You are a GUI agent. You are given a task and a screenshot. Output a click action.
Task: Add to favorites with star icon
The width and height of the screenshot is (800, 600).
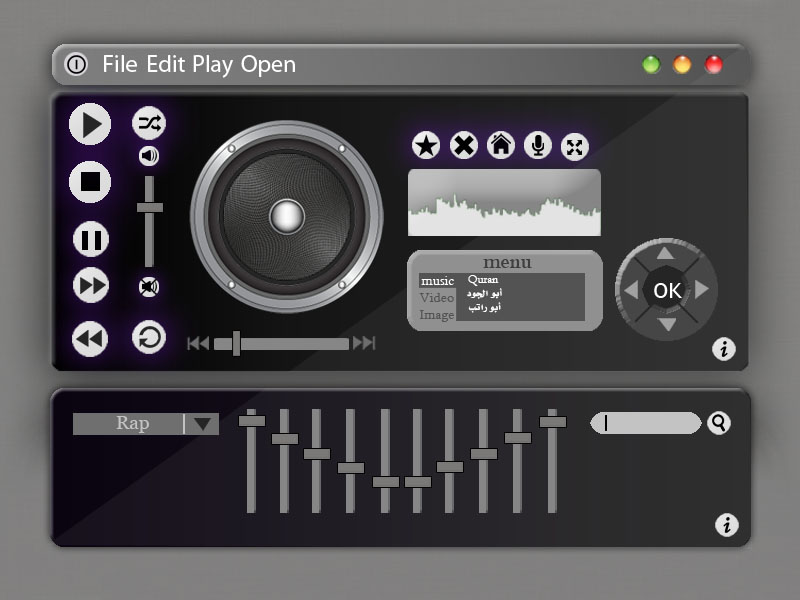[x=426, y=145]
